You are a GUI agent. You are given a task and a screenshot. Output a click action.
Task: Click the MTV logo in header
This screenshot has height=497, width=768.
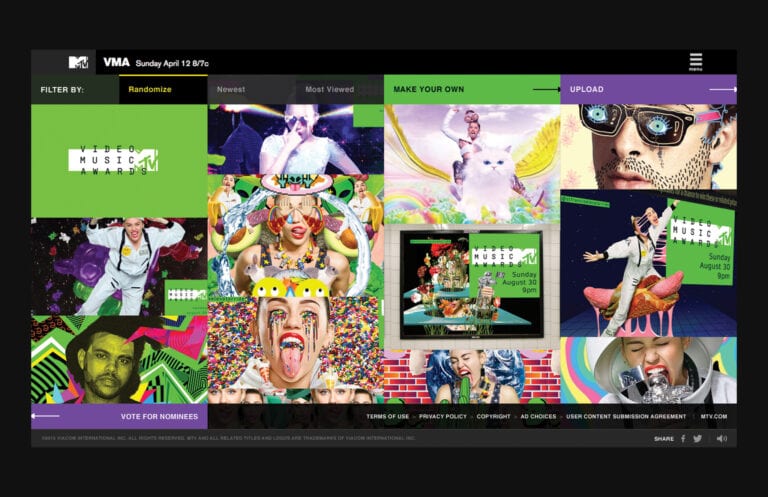pyautogui.click(x=78, y=62)
